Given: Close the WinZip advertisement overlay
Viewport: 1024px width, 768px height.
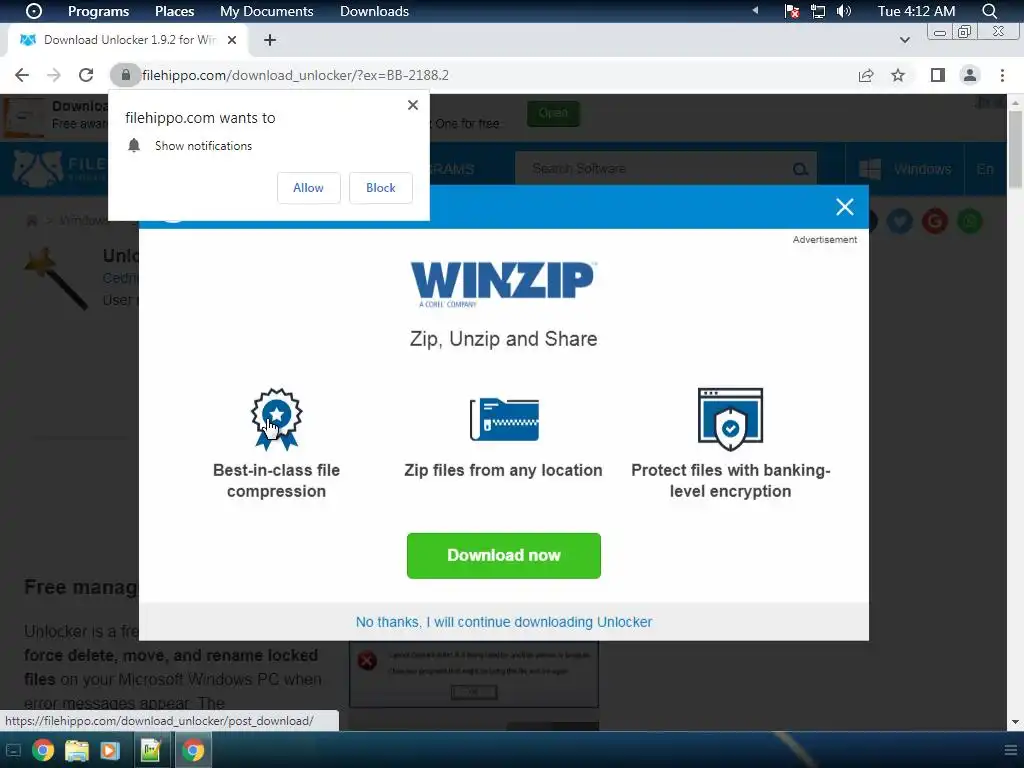Looking at the screenshot, I should (844, 207).
